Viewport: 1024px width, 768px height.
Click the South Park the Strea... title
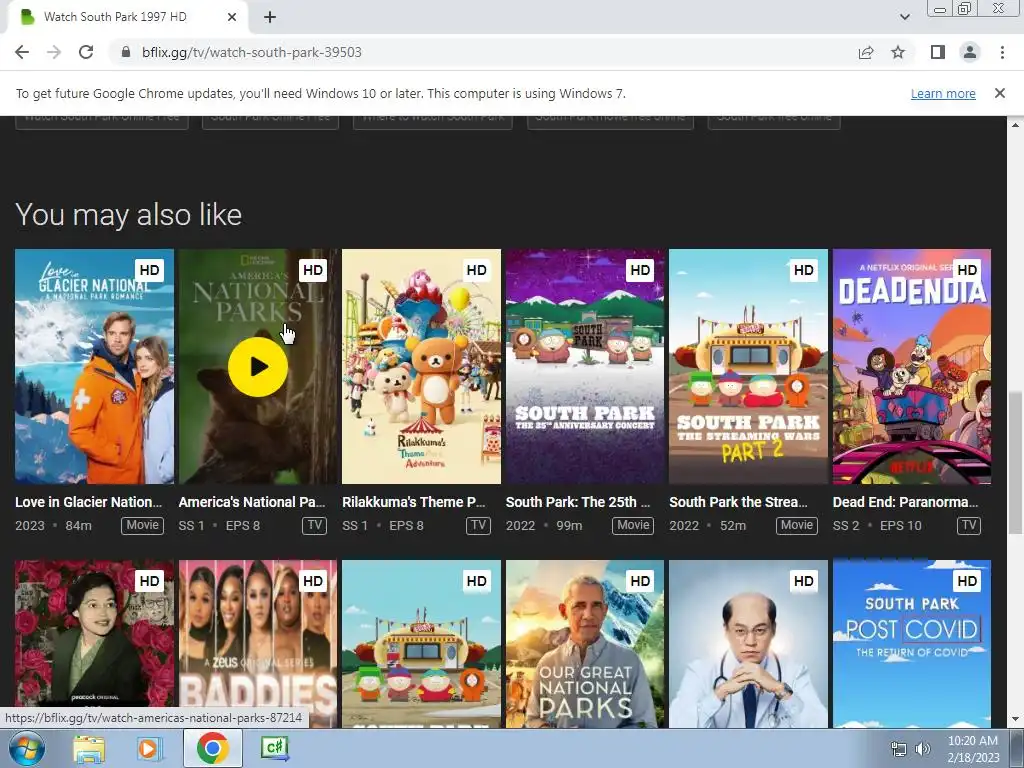click(739, 502)
